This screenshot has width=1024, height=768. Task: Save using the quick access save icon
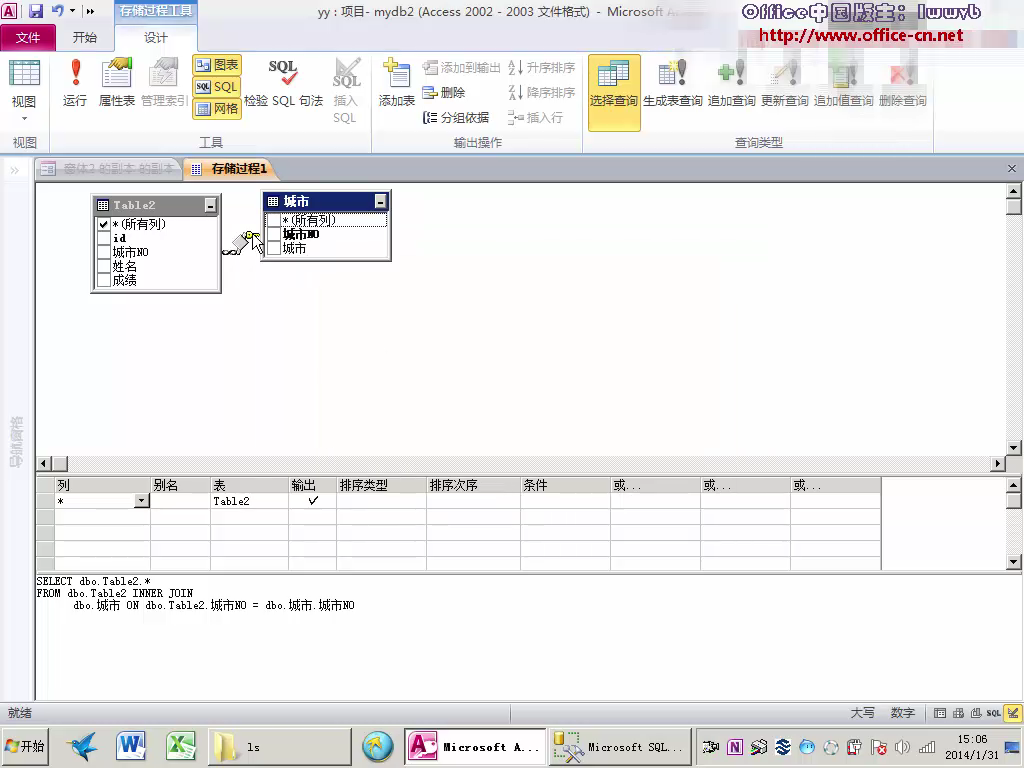click(36, 11)
